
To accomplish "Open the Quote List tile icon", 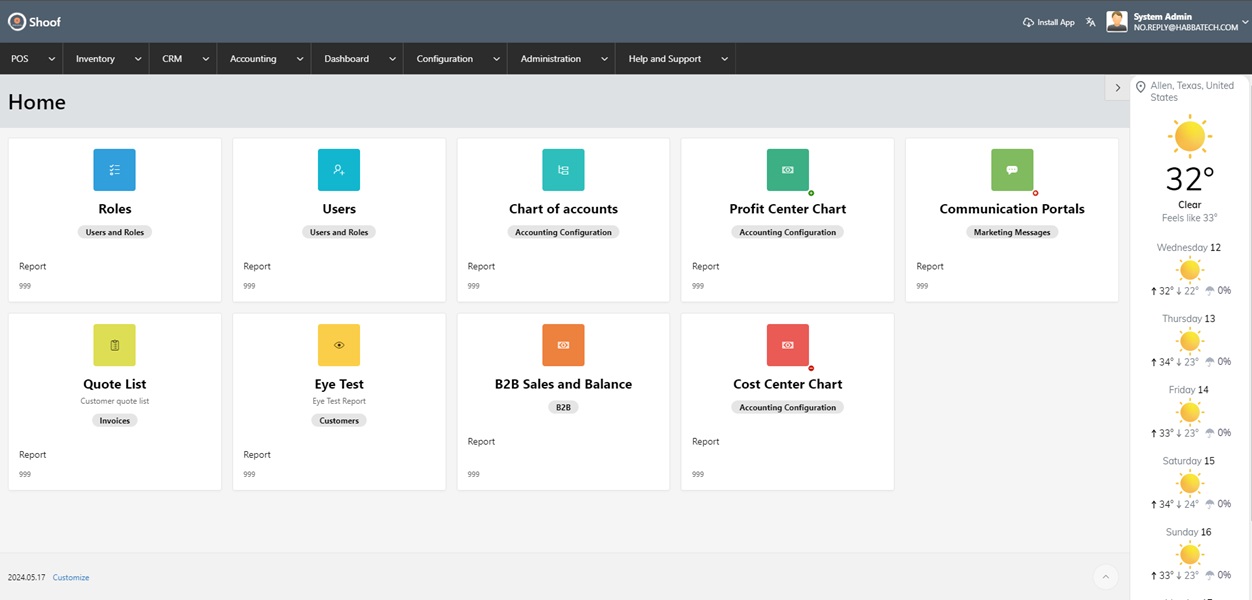I will click(114, 345).
